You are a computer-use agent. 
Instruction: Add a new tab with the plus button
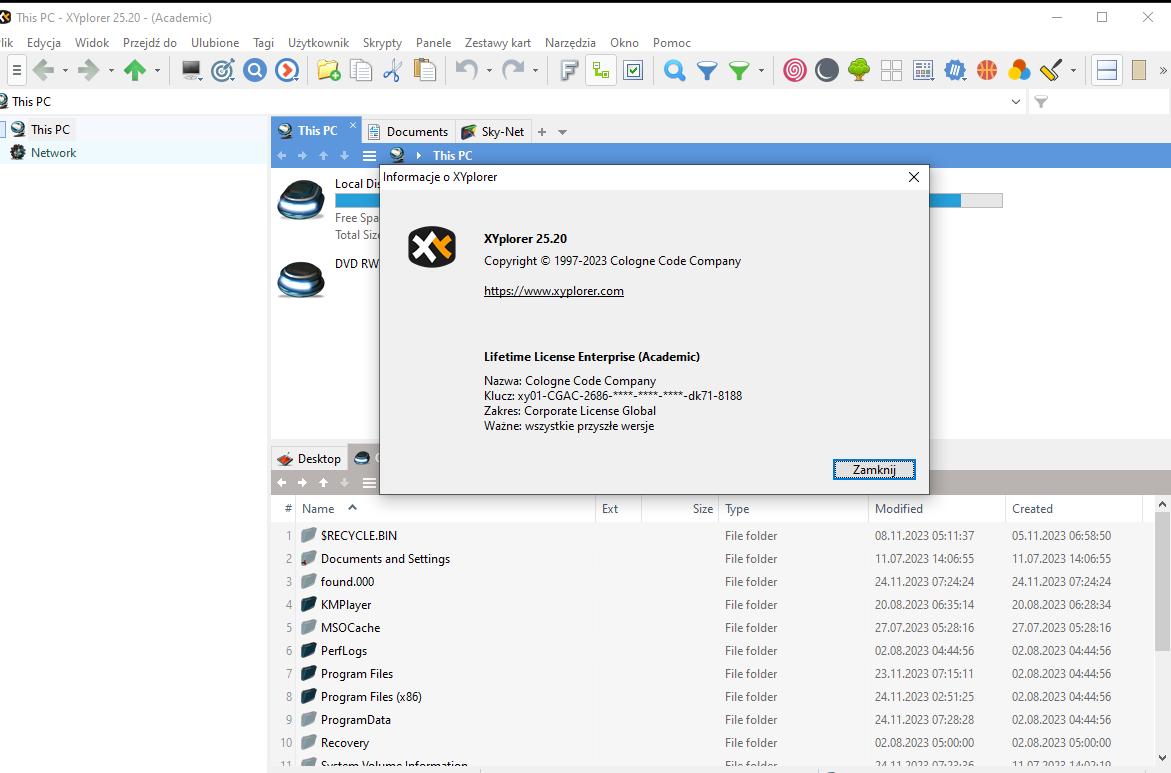(542, 132)
